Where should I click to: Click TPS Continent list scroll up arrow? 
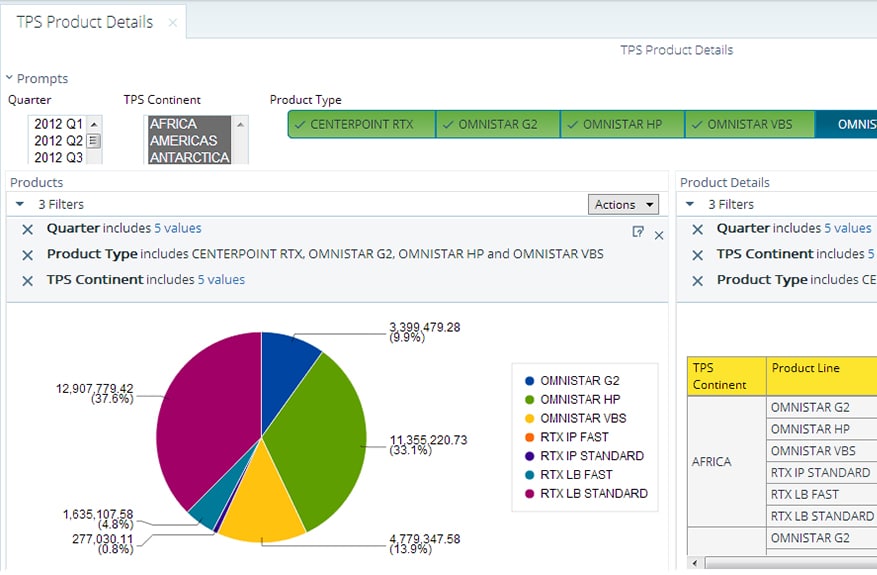click(x=240, y=124)
